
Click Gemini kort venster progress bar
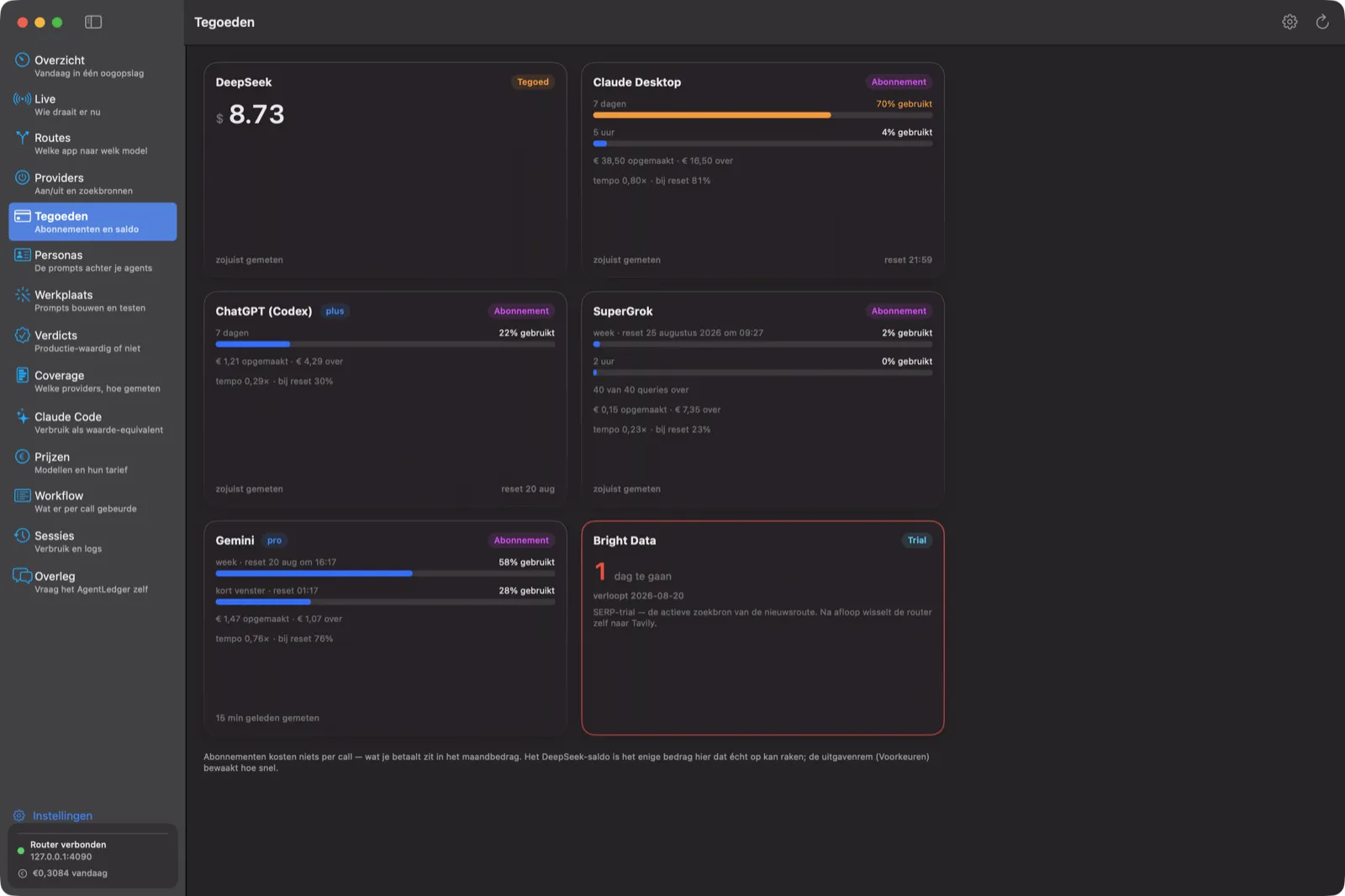pos(385,602)
